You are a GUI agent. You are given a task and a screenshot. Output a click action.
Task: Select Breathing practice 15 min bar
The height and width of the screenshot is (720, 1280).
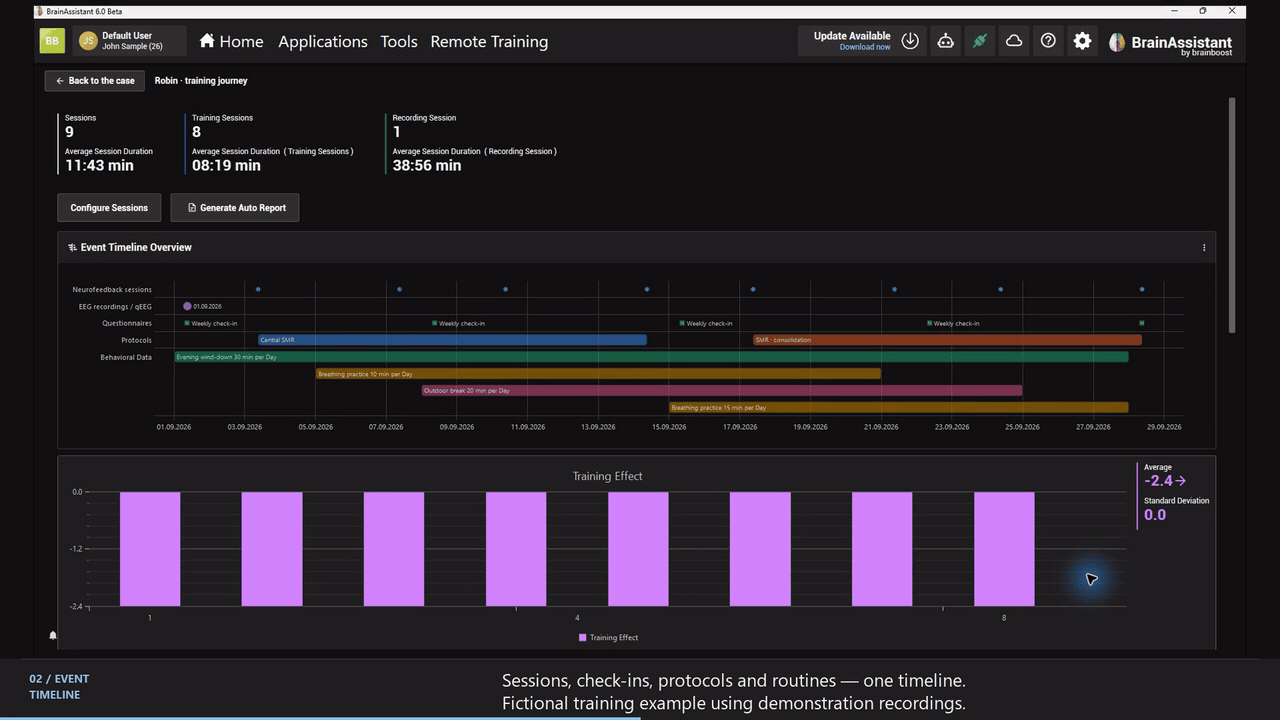tap(899, 408)
